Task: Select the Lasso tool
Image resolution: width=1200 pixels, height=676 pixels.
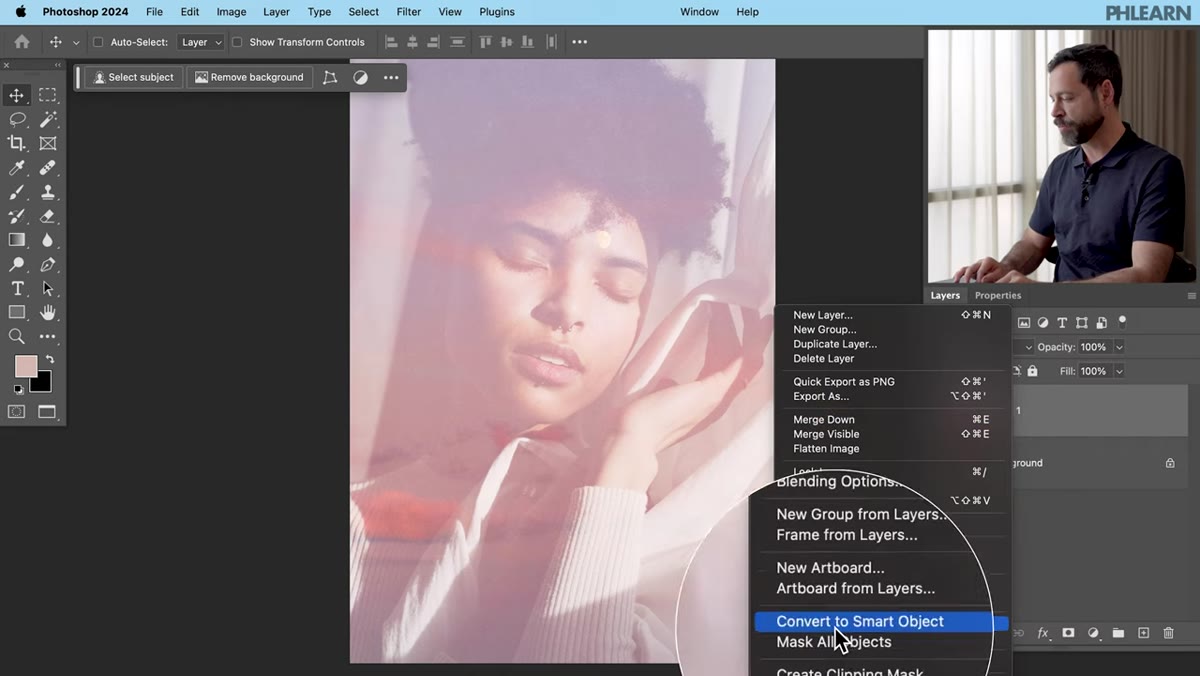Action: pos(17,119)
